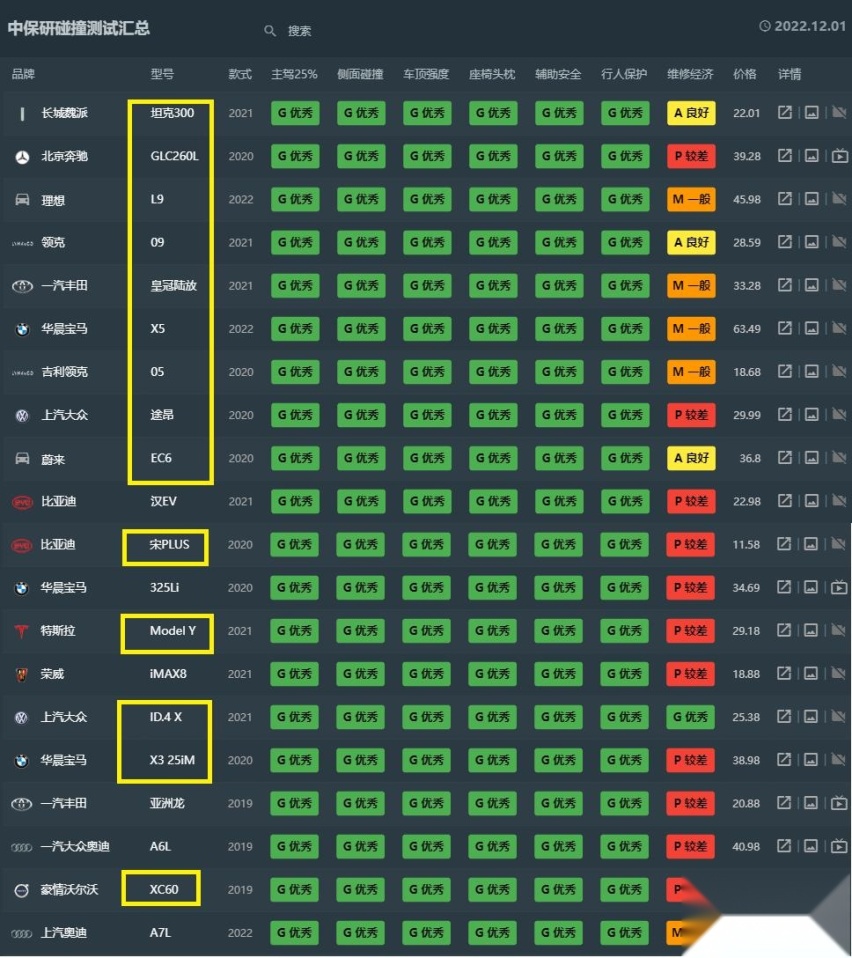Open image icon for 蔚来 EC6 row
Image resolution: width=852 pixels, height=958 pixels.
pyautogui.click(x=811, y=458)
